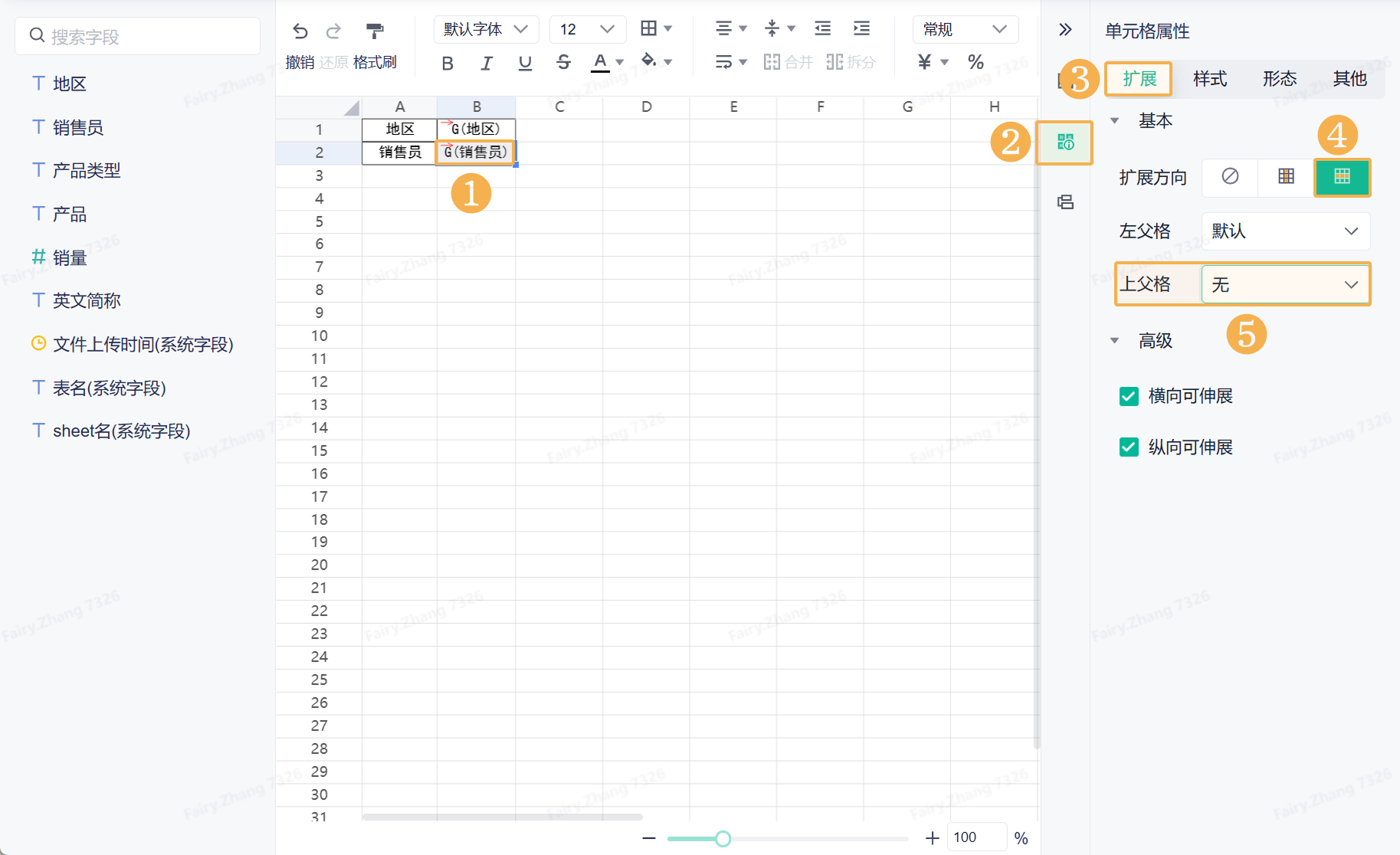This screenshot has width=1400, height=855.
Task: Open the border style dropdown arrow
Action: [x=668, y=29]
